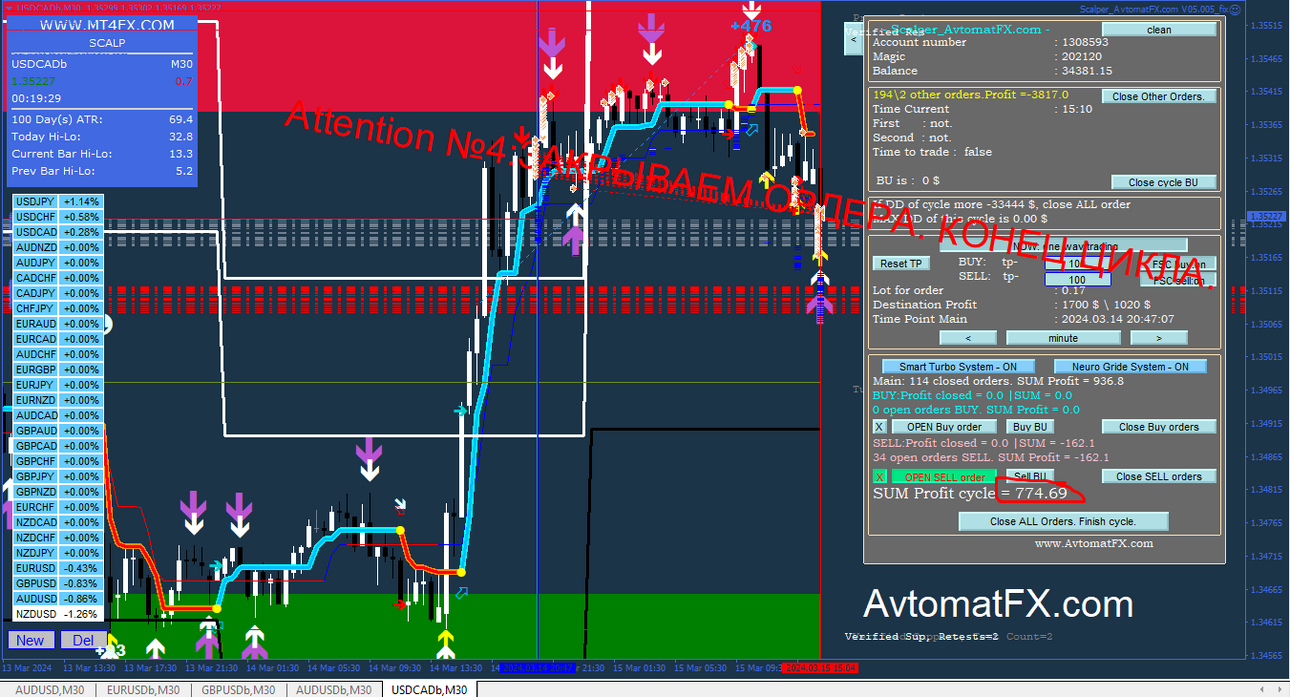
Task: Click the 'clean' button
Action: coord(1159,30)
